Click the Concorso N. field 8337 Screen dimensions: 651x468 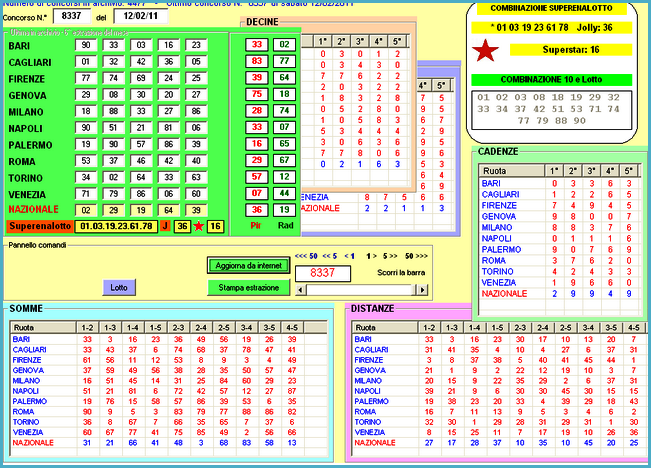pyautogui.click(x=72, y=16)
